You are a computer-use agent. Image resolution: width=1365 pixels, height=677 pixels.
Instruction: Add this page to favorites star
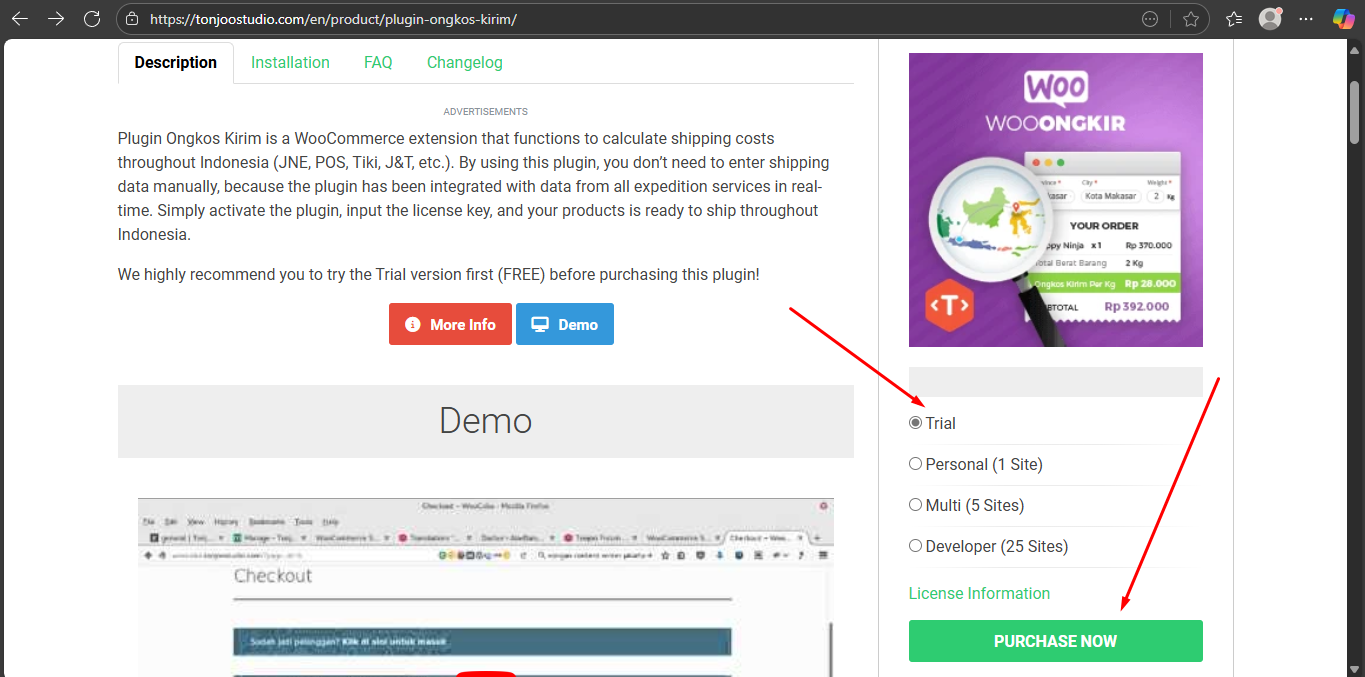click(1190, 19)
